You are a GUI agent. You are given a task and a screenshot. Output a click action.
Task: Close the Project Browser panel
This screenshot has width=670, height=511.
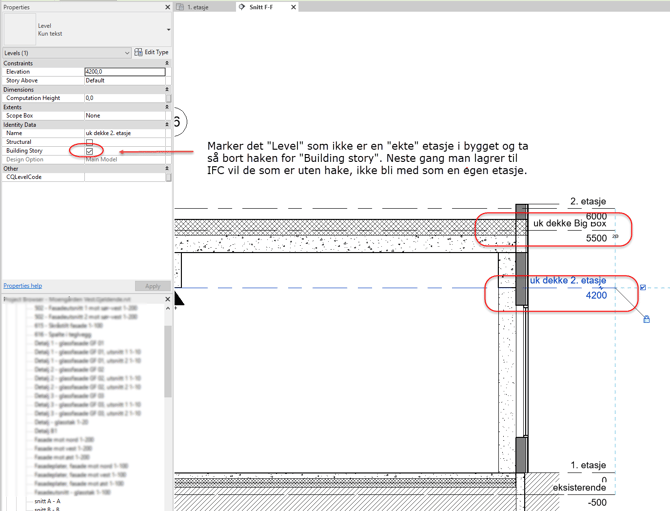[x=167, y=299]
